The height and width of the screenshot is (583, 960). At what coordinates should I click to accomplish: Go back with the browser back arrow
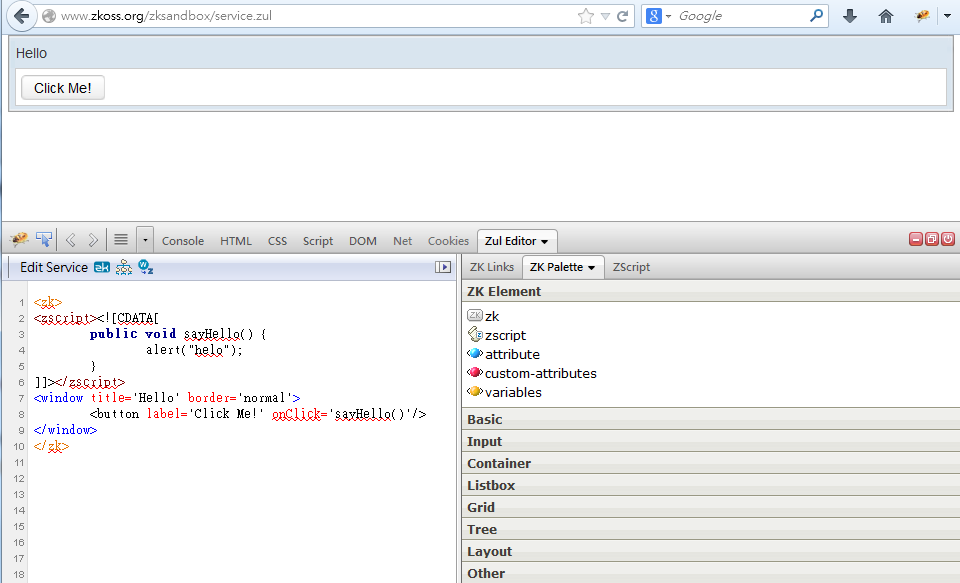[21, 16]
